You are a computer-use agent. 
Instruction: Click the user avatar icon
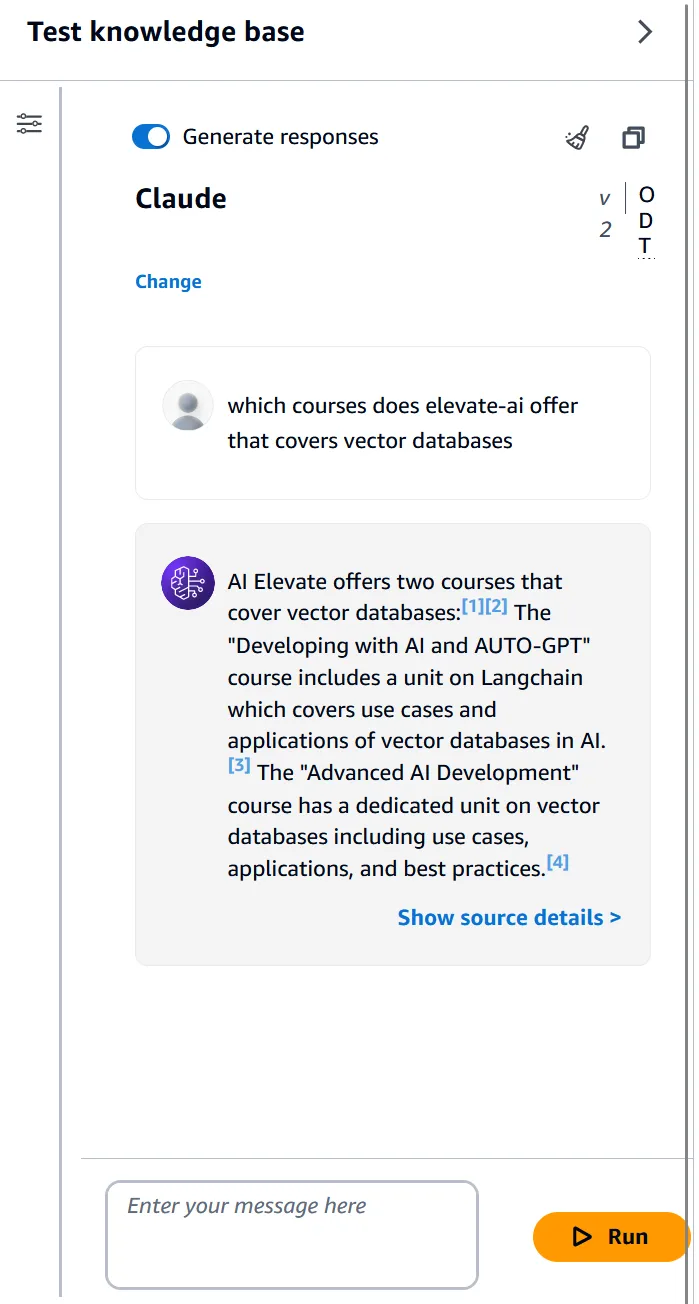[188, 406]
